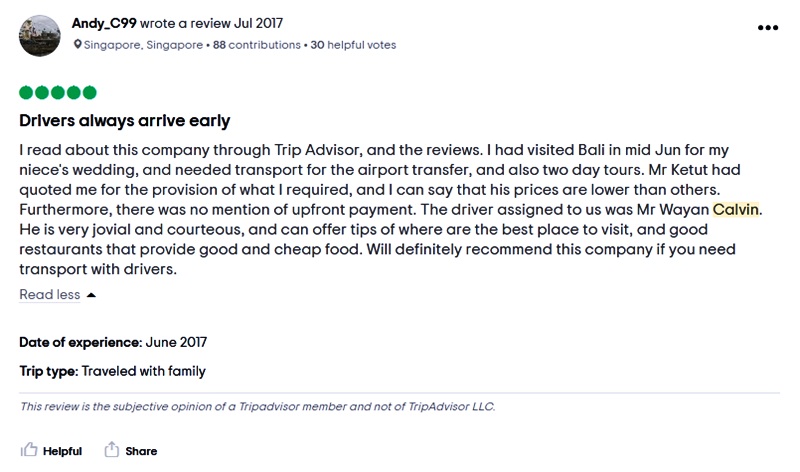Image resolution: width=800 pixels, height=472 pixels.
Task: Click the five green rating bubbles
Action: pyautogui.click(x=58, y=93)
